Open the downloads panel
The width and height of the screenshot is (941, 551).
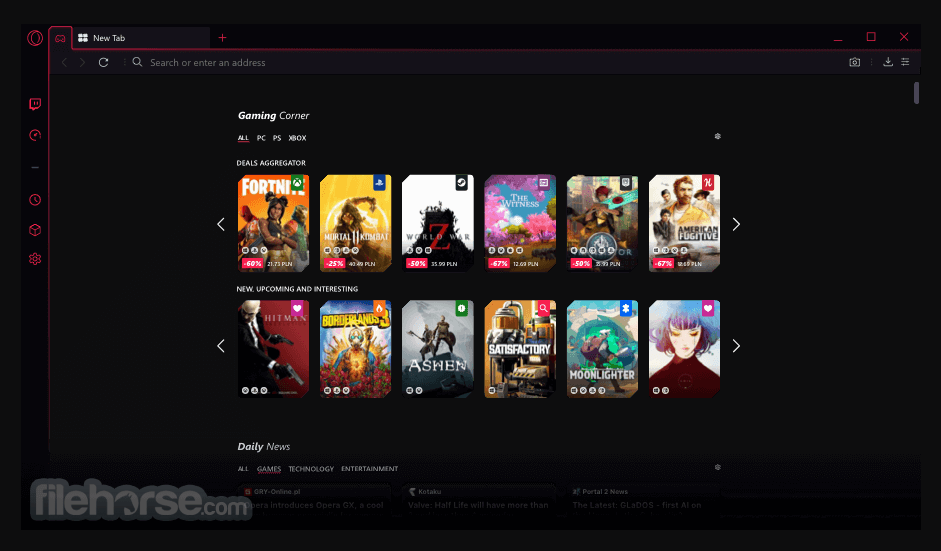888,62
